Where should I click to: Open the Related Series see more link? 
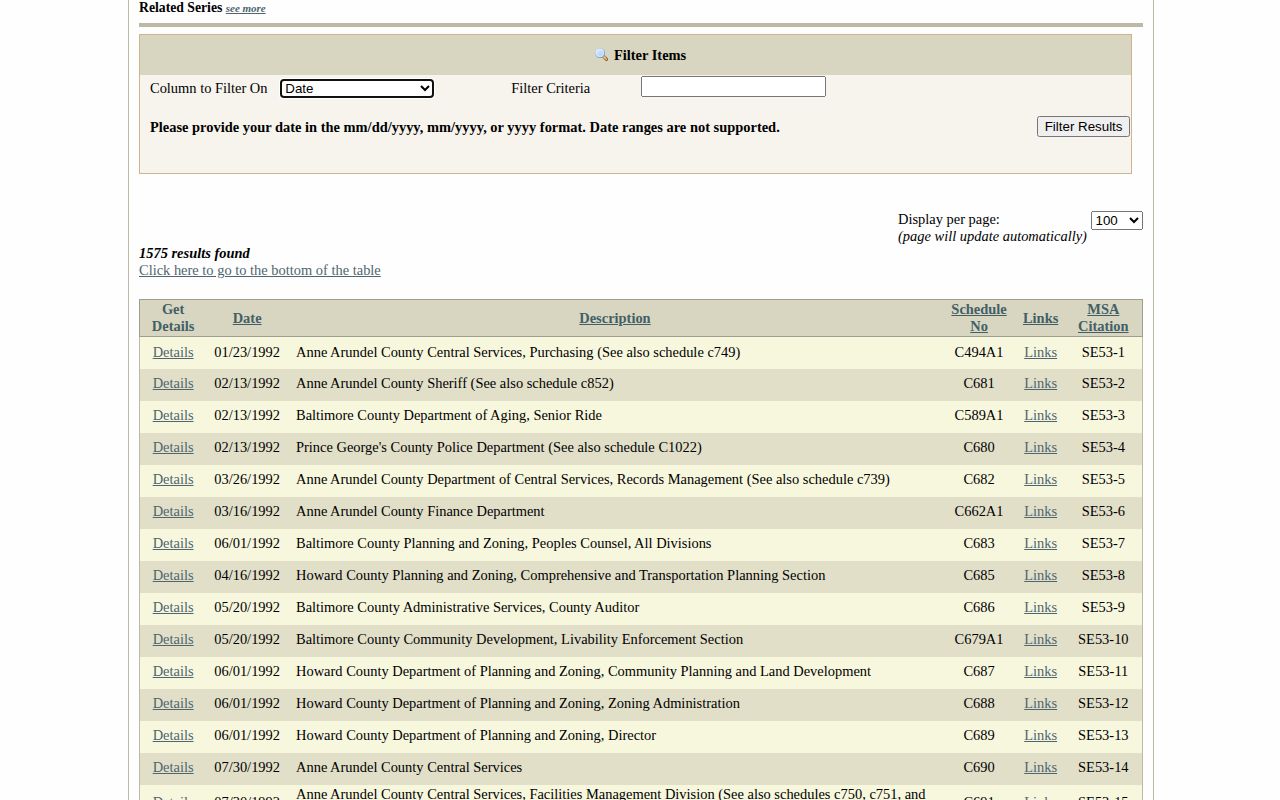click(x=245, y=9)
